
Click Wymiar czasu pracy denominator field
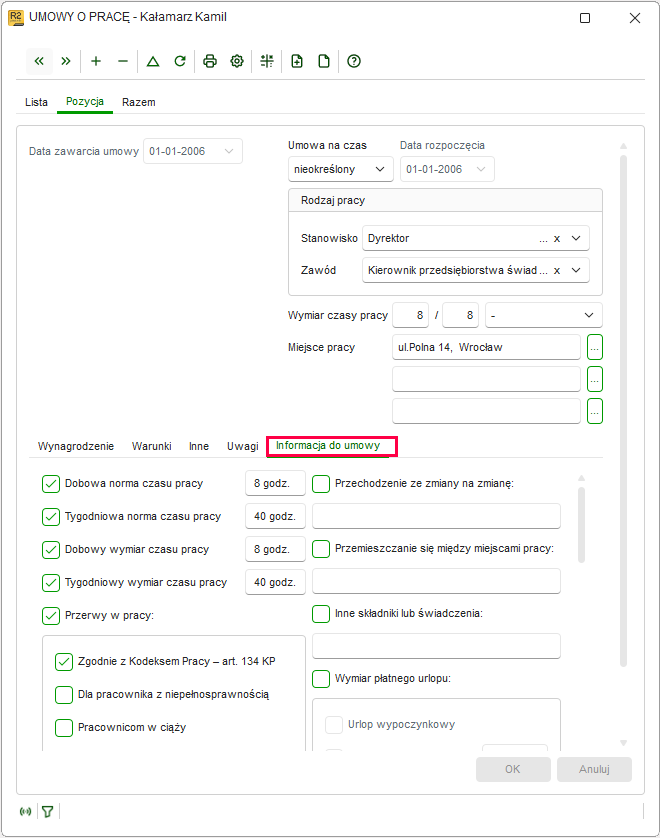tap(461, 315)
